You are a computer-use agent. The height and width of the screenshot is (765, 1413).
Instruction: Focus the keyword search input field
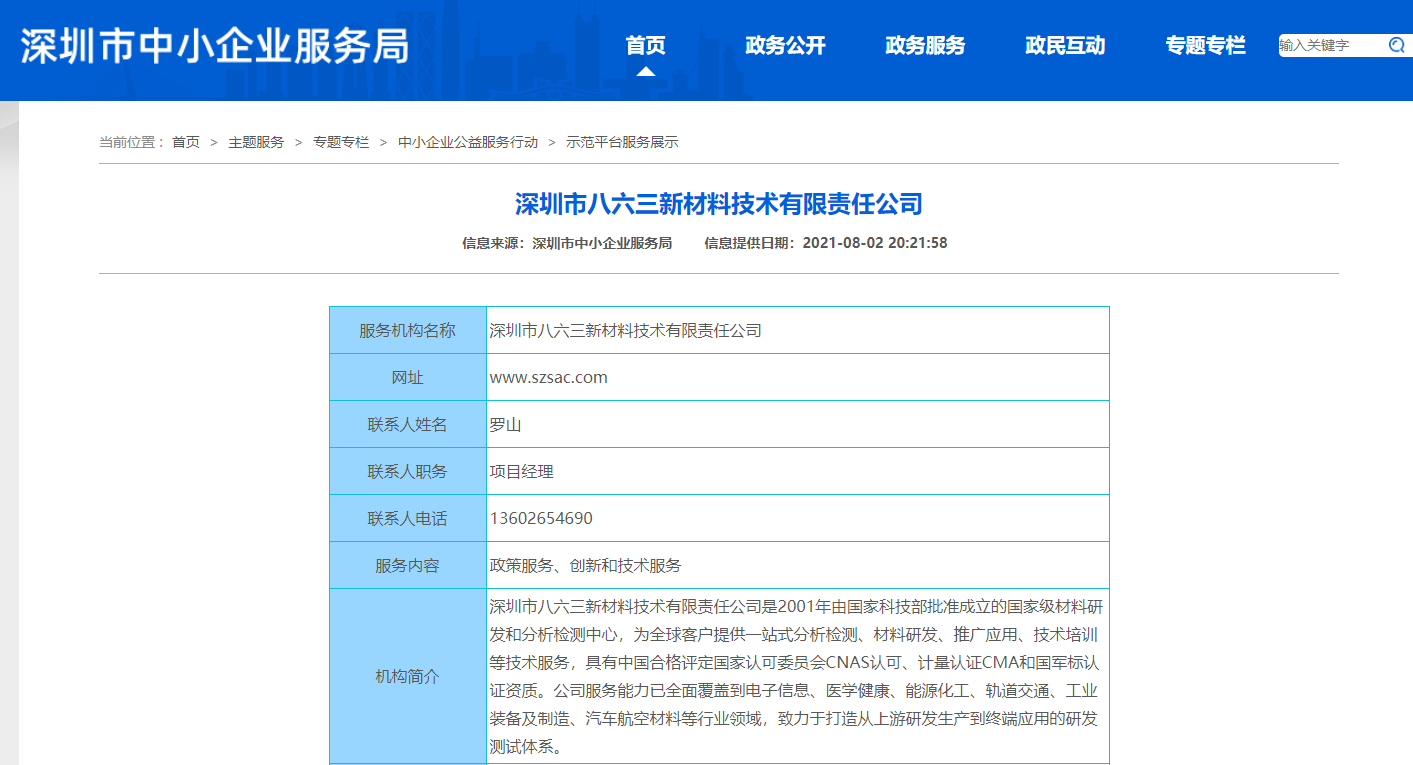(1332, 45)
